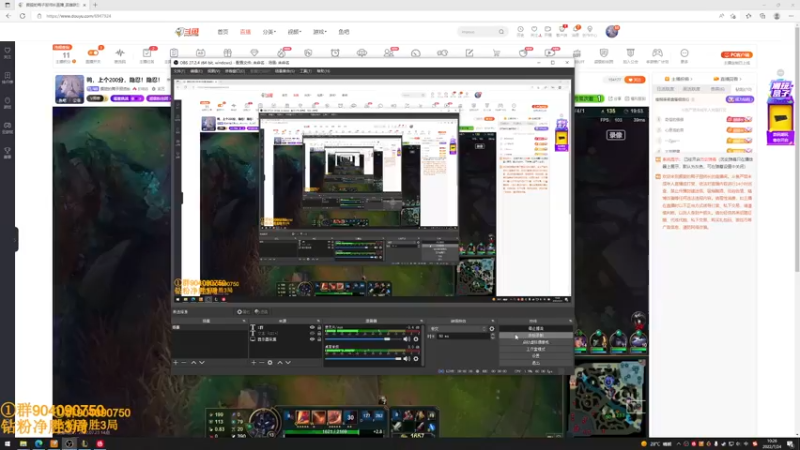Click orange PC客户端 button
The image size is (800, 450).
click(737, 55)
